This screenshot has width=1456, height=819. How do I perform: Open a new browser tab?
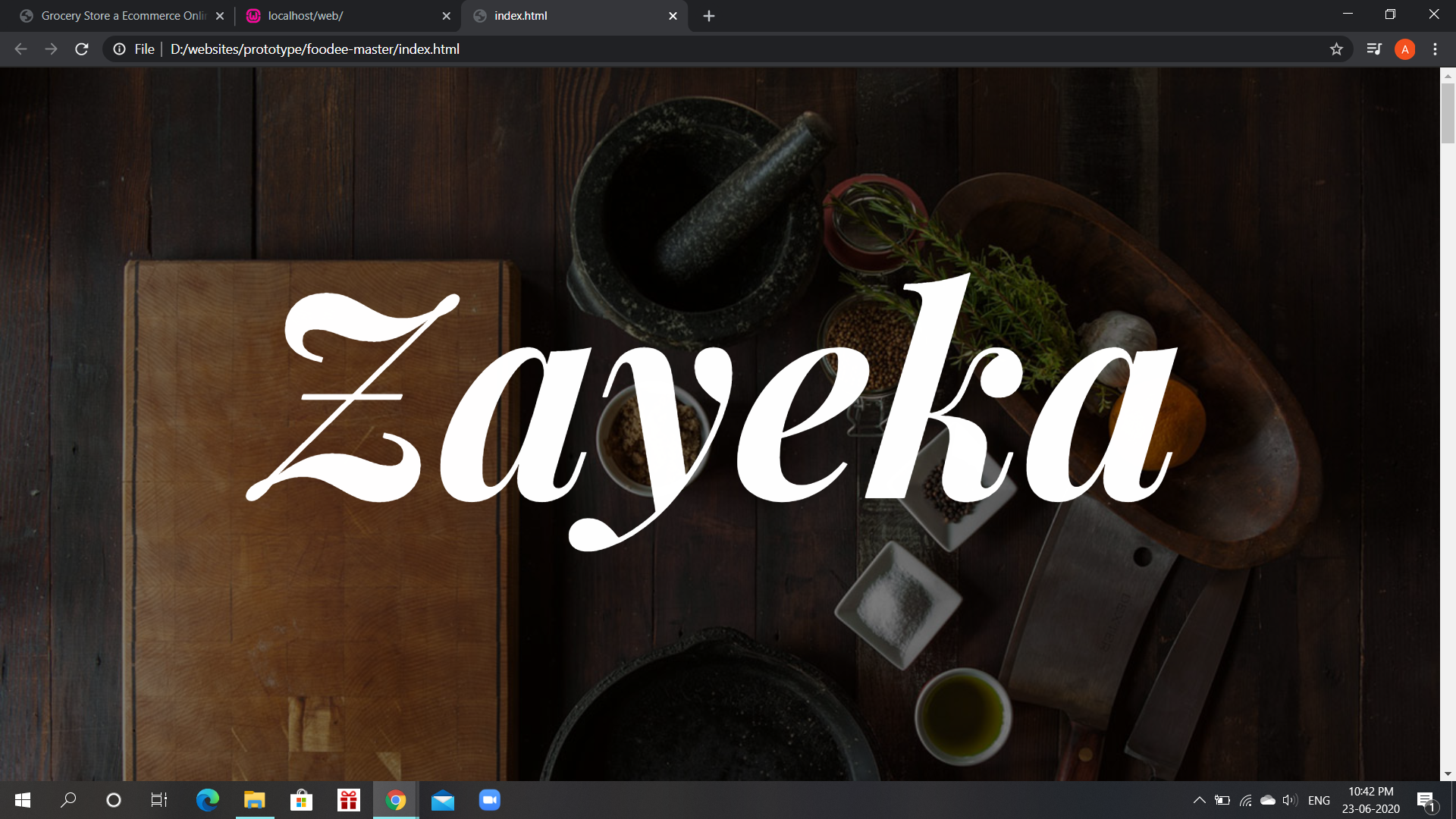pyautogui.click(x=708, y=15)
